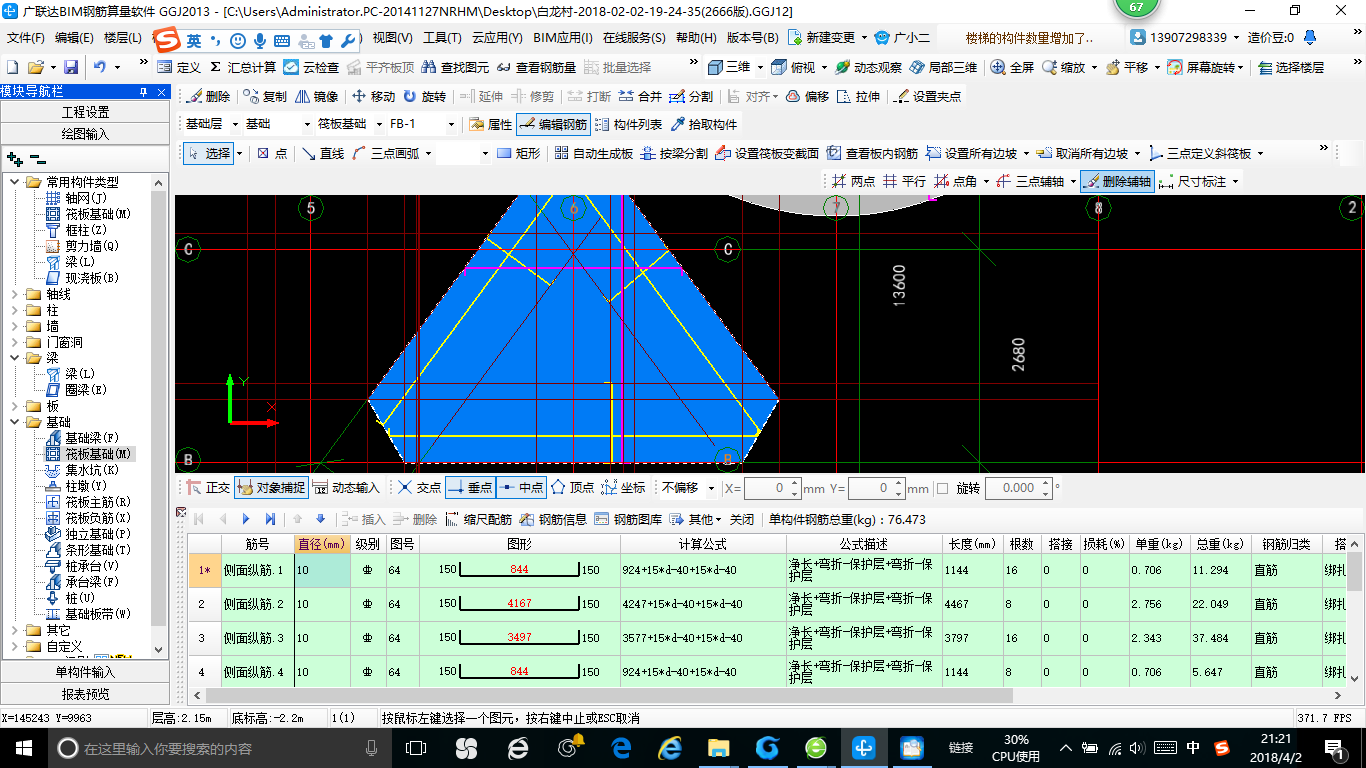
Task: Click the 合并 merge tool
Action: [x=640, y=97]
